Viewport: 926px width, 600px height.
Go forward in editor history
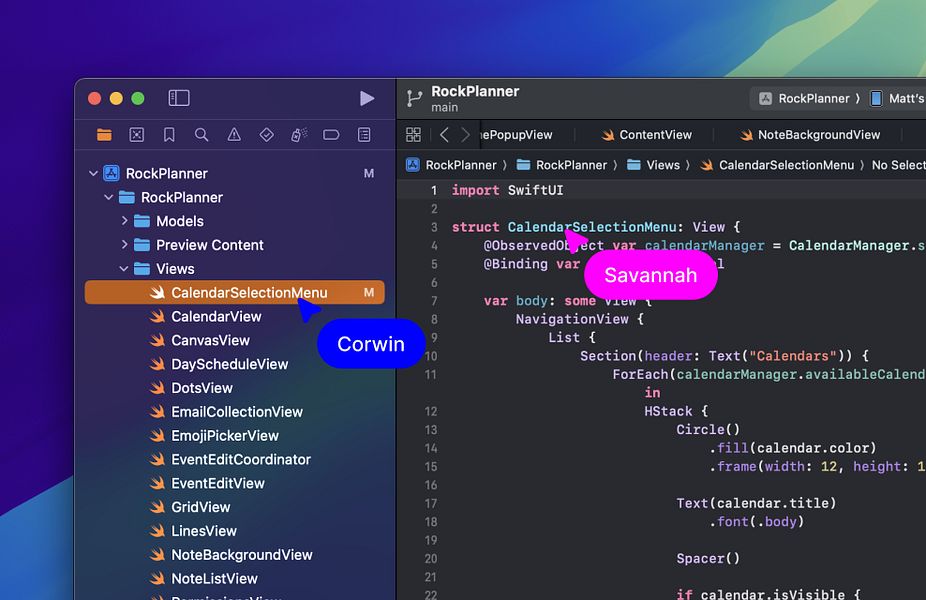tap(465, 135)
